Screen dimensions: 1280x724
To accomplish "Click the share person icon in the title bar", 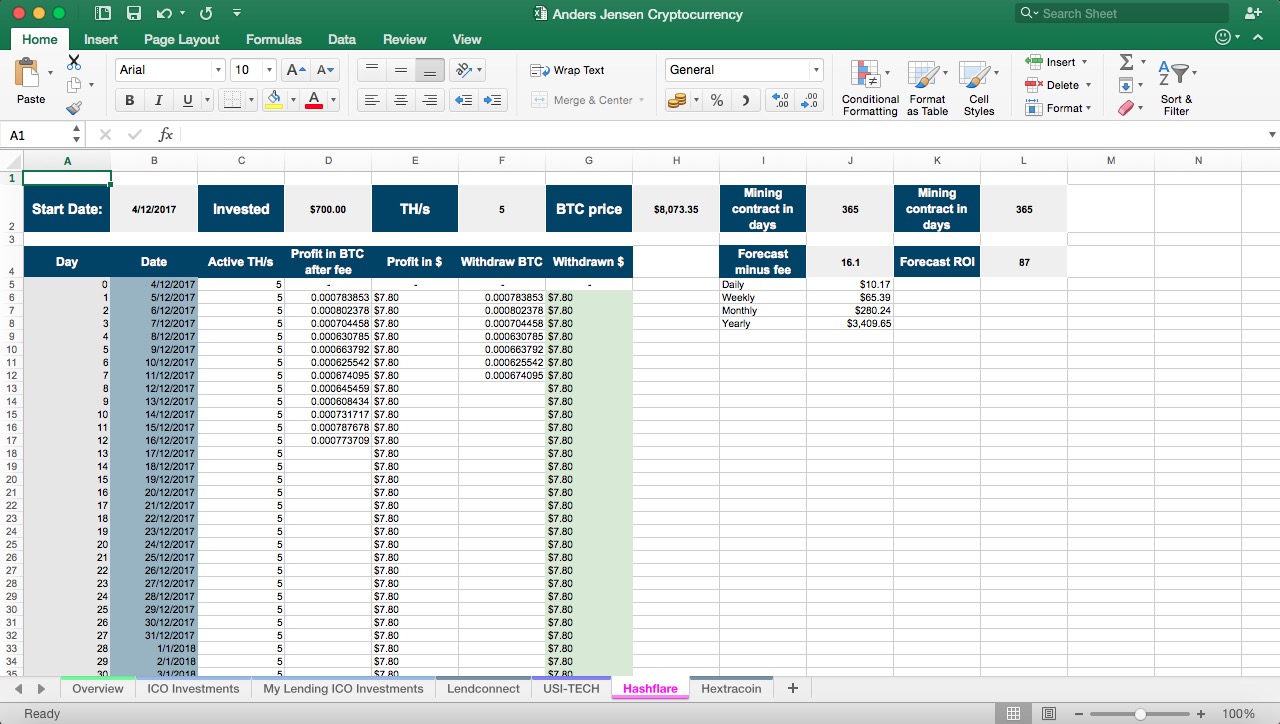I will point(1253,13).
